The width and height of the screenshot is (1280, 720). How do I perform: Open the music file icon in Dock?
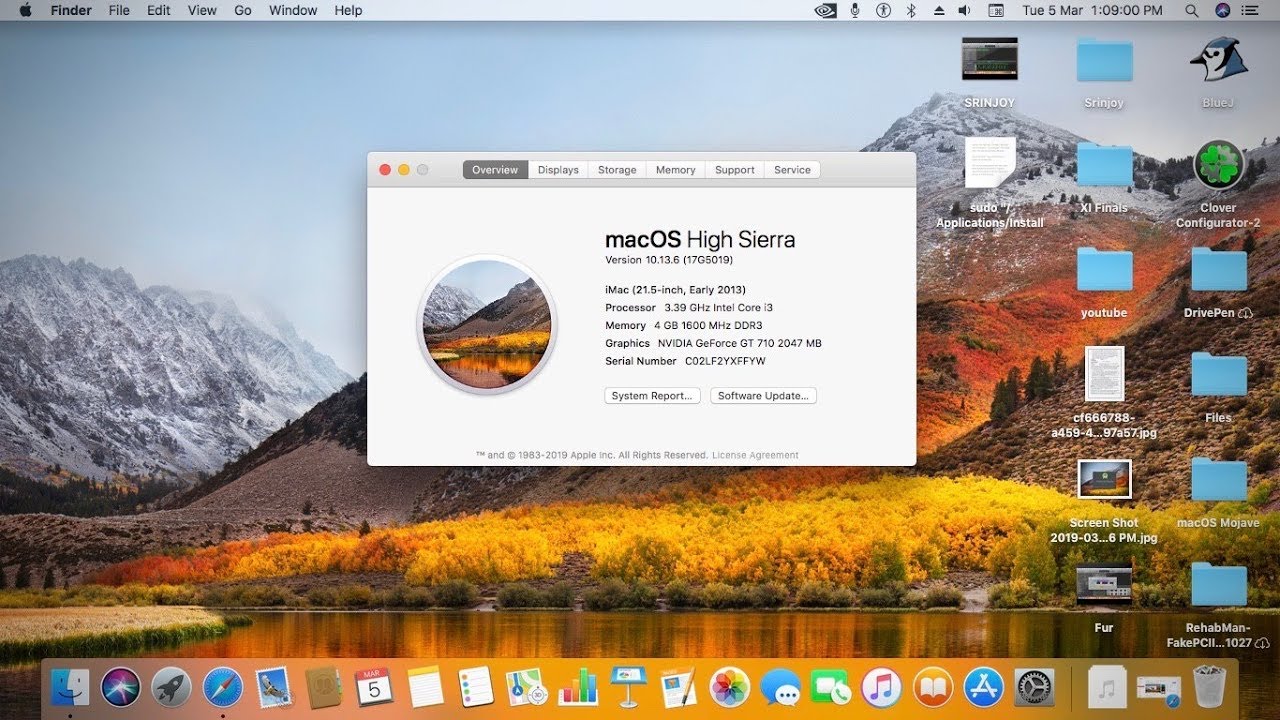point(1107,687)
